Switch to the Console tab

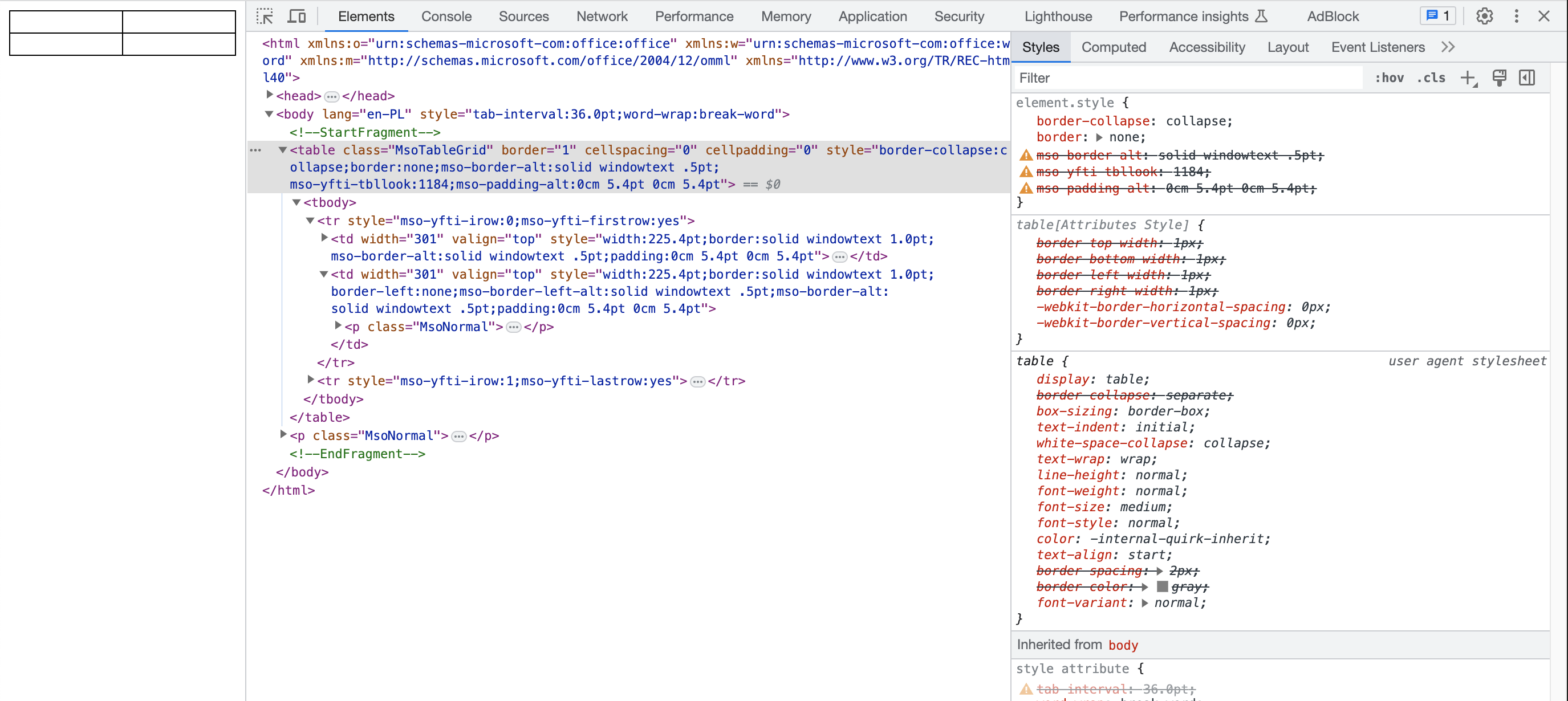pyautogui.click(x=446, y=17)
